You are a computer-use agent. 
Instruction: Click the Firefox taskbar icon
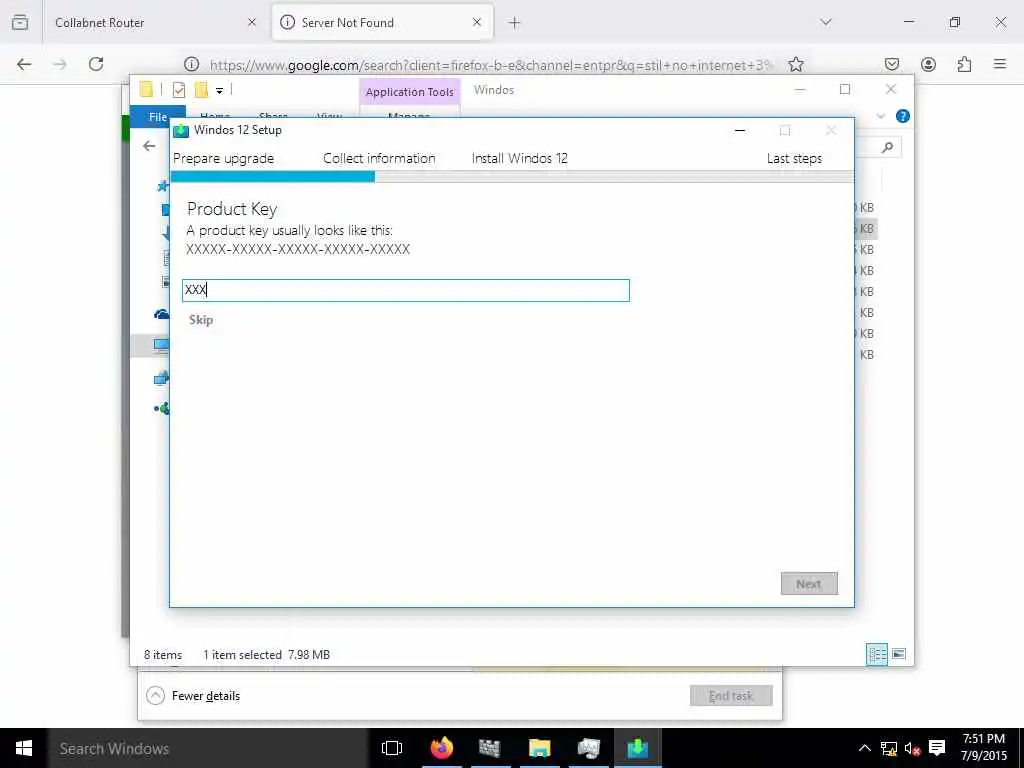click(x=442, y=748)
